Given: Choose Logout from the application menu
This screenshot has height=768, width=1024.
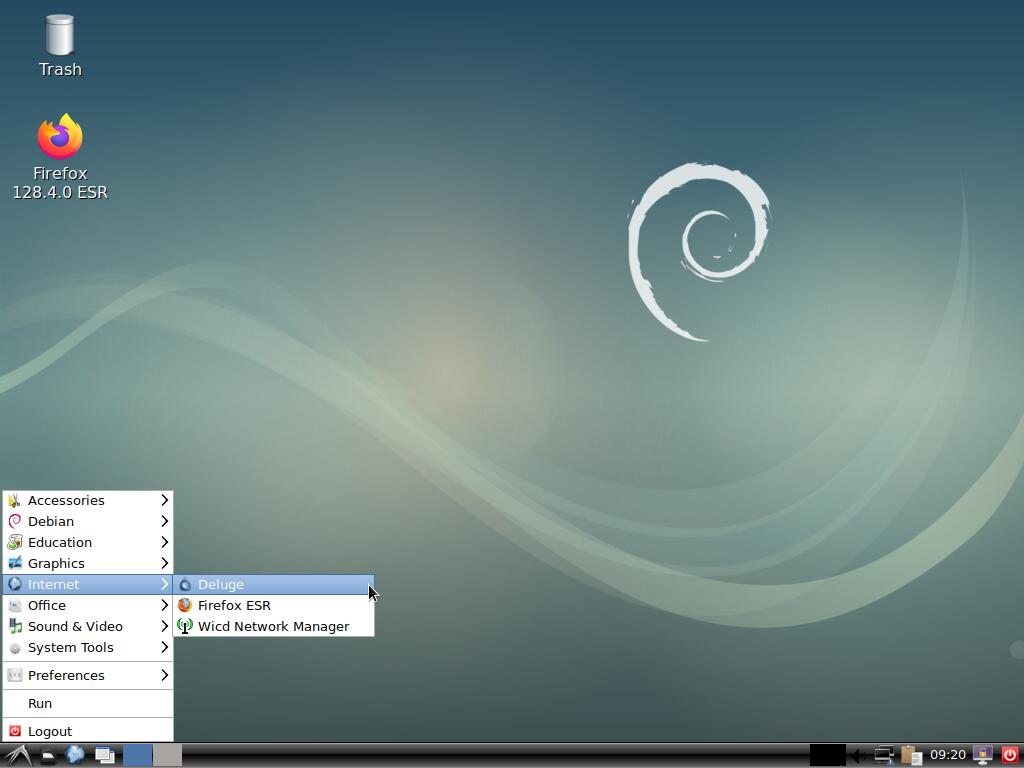Looking at the screenshot, I should coord(50,731).
